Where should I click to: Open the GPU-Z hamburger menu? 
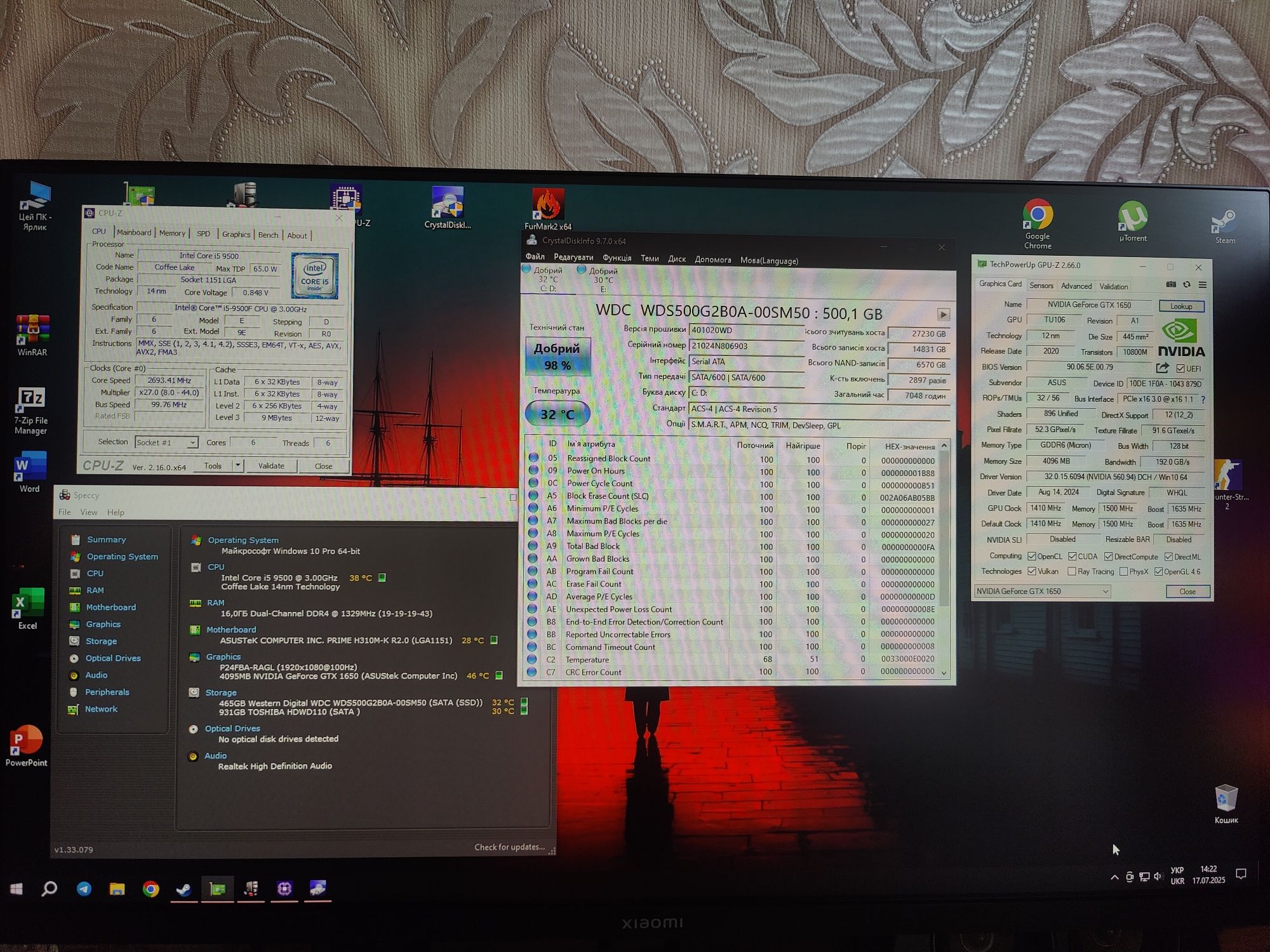coord(1202,285)
